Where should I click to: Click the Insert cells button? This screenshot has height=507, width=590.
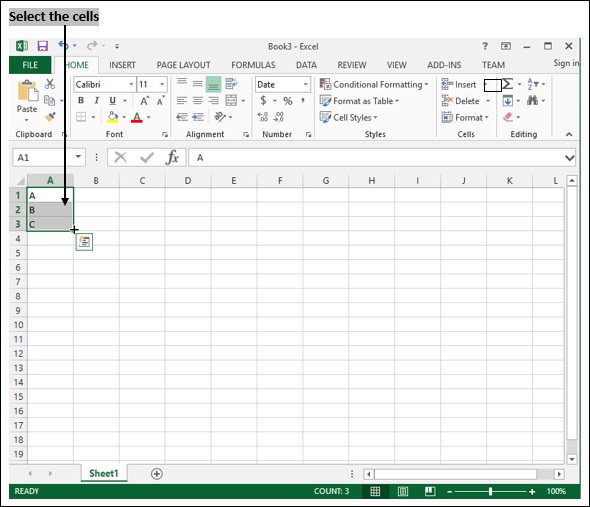coord(459,84)
